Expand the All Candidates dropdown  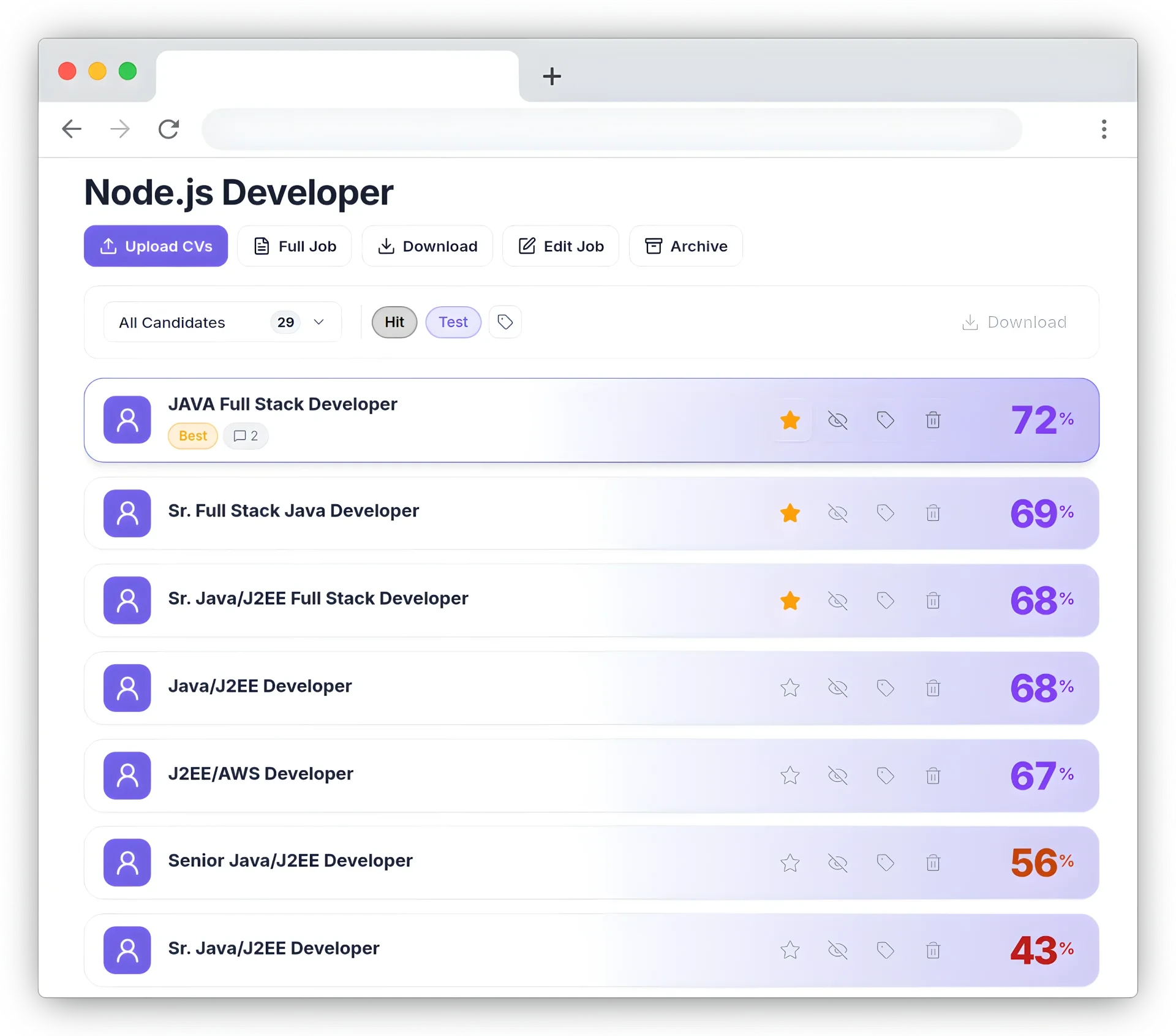click(x=222, y=322)
